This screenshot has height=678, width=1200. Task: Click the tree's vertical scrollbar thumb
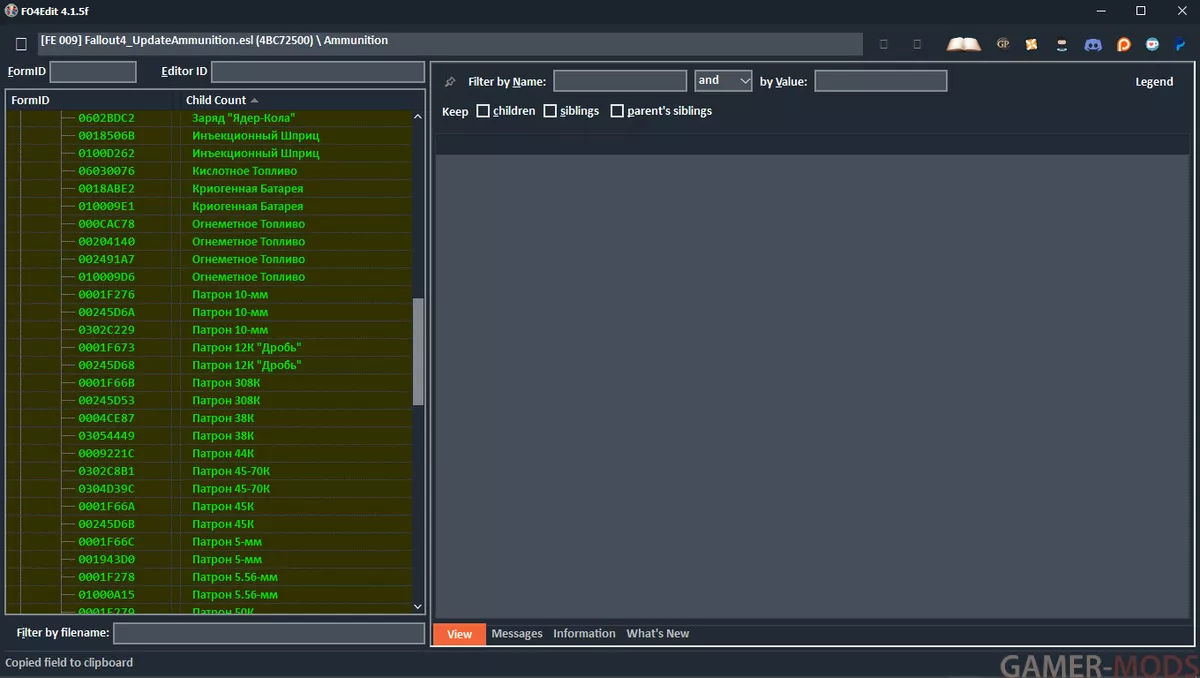point(418,351)
